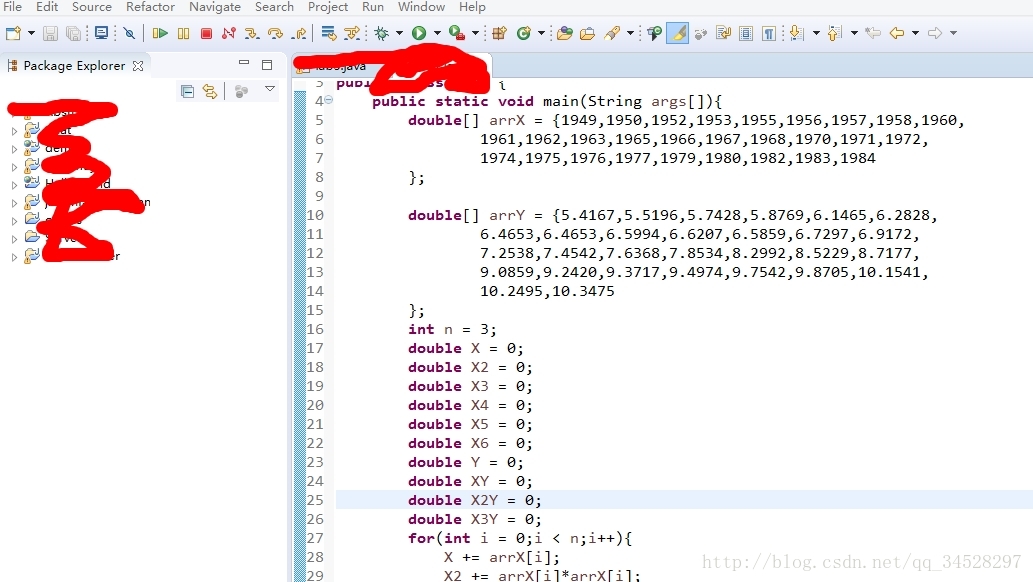Click the Next Annotation down-arrow icon
Screen dimensions: 1033x582
tap(796, 33)
